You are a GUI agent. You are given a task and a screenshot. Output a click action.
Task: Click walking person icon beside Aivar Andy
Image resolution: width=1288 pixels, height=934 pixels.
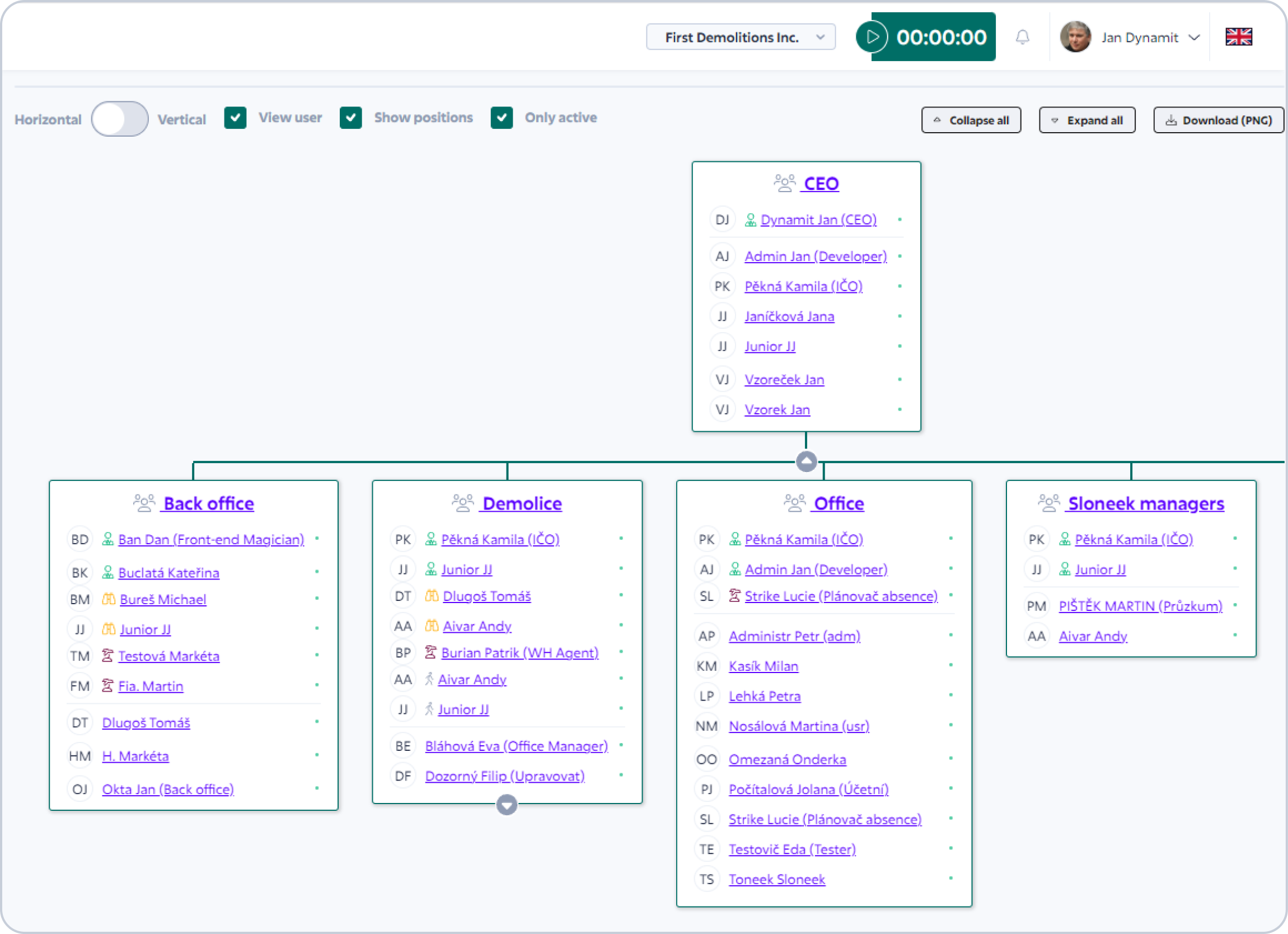[x=429, y=679]
